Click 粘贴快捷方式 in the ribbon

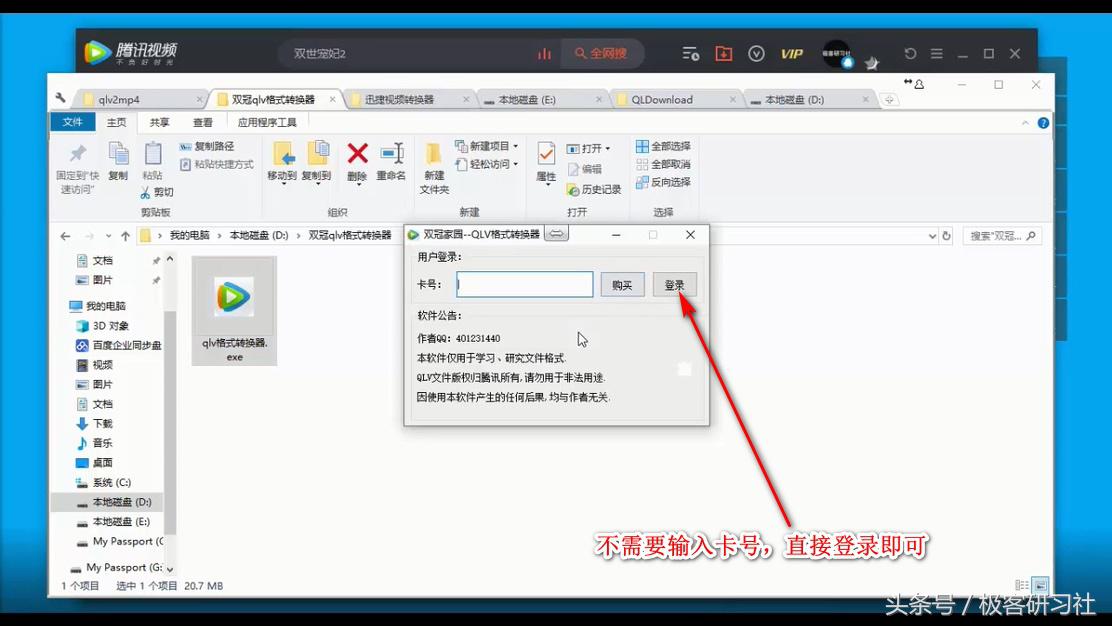(216, 164)
